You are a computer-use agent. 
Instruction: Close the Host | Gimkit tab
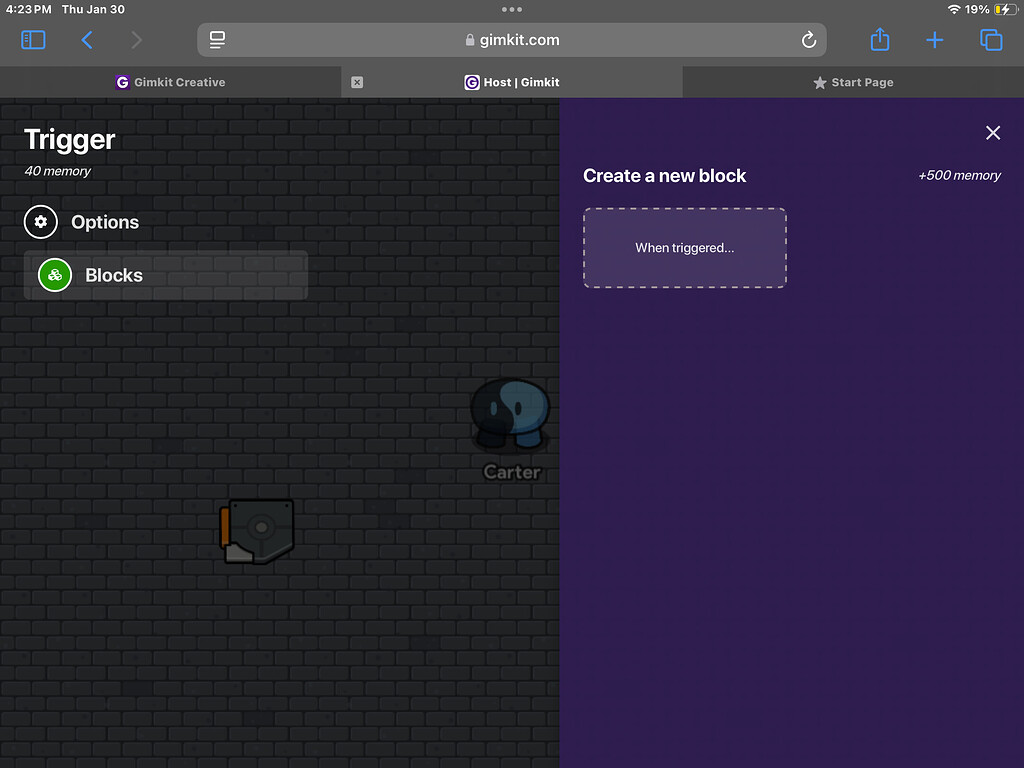point(357,82)
